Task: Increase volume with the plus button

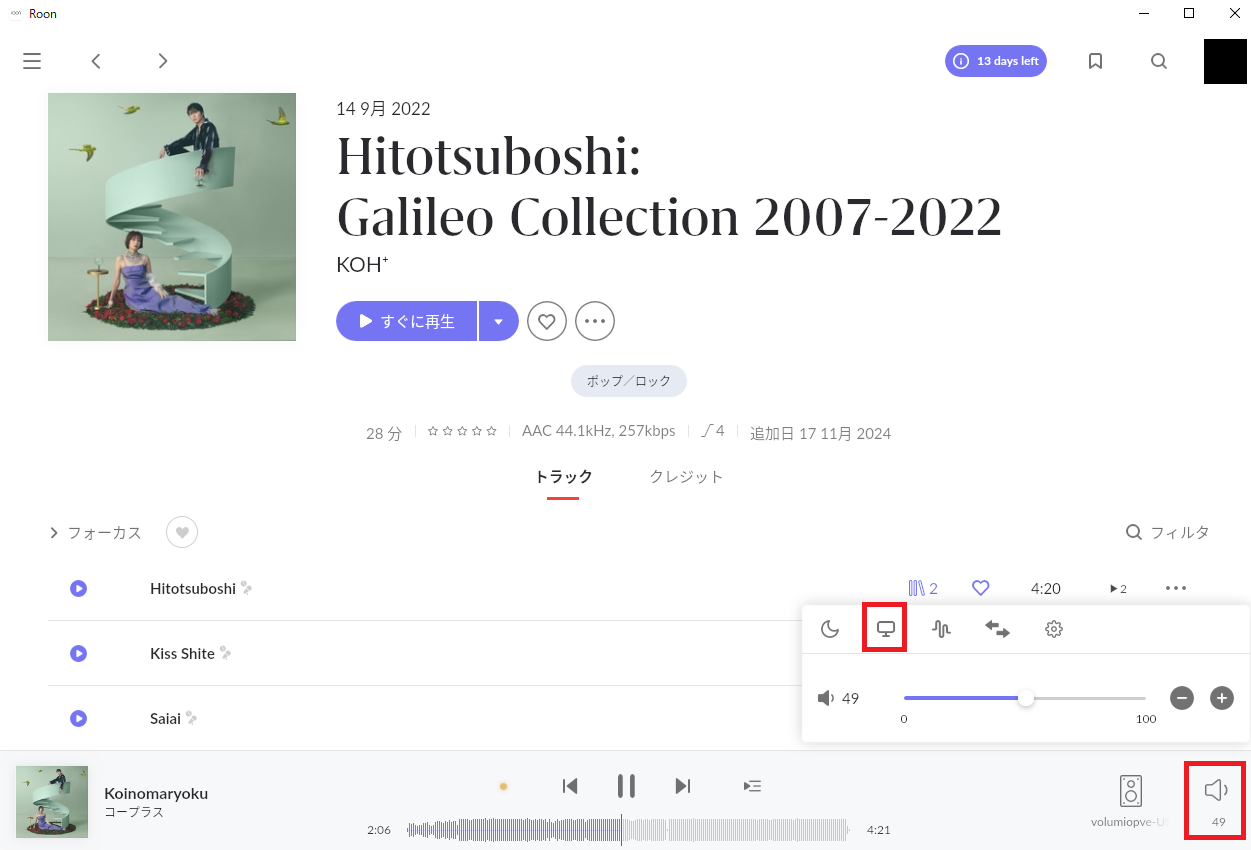Action: point(1222,698)
